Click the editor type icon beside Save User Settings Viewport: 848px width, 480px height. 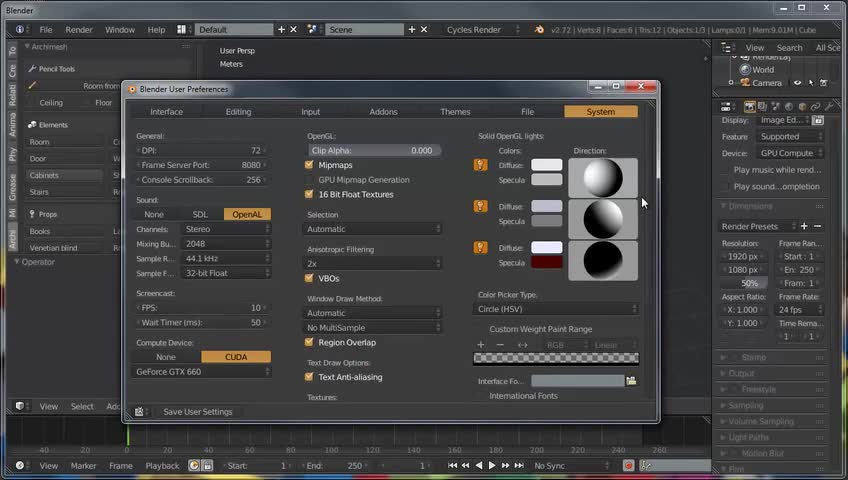(139, 412)
